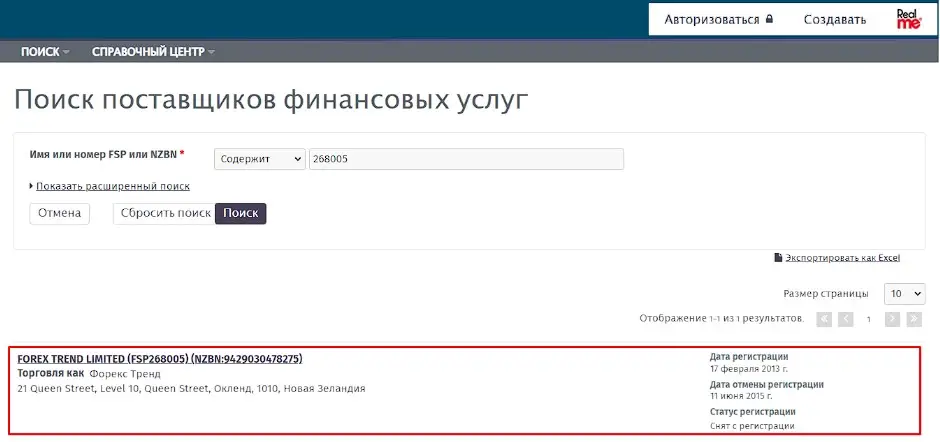Click the Сбросить поиск button
This screenshot has height=442, width=940.
(x=165, y=214)
